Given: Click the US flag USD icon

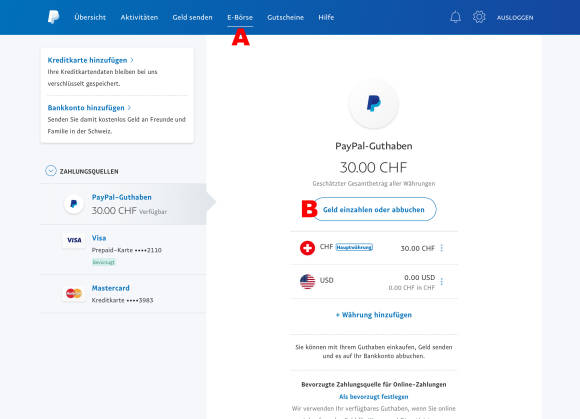Looking at the screenshot, I should click(x=307, y=281).
